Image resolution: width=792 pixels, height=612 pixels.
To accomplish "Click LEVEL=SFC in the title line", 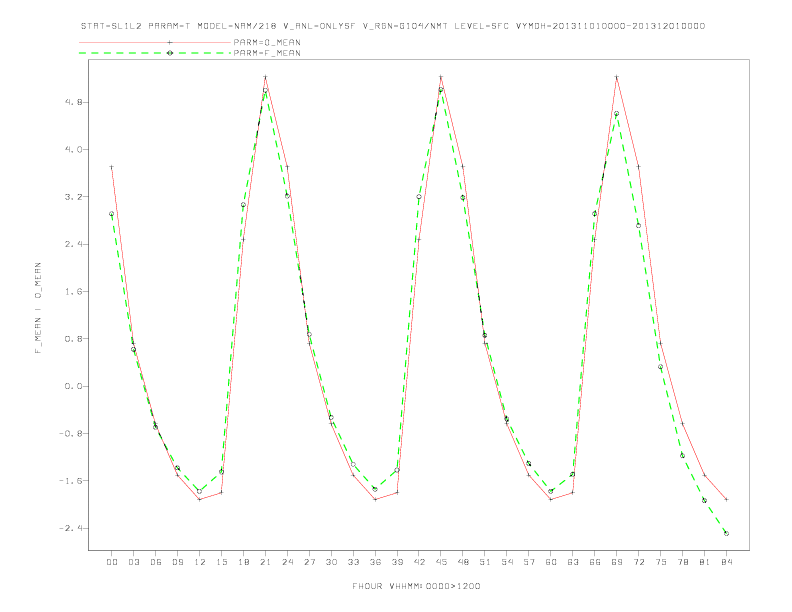I will [x=481, y=26].
